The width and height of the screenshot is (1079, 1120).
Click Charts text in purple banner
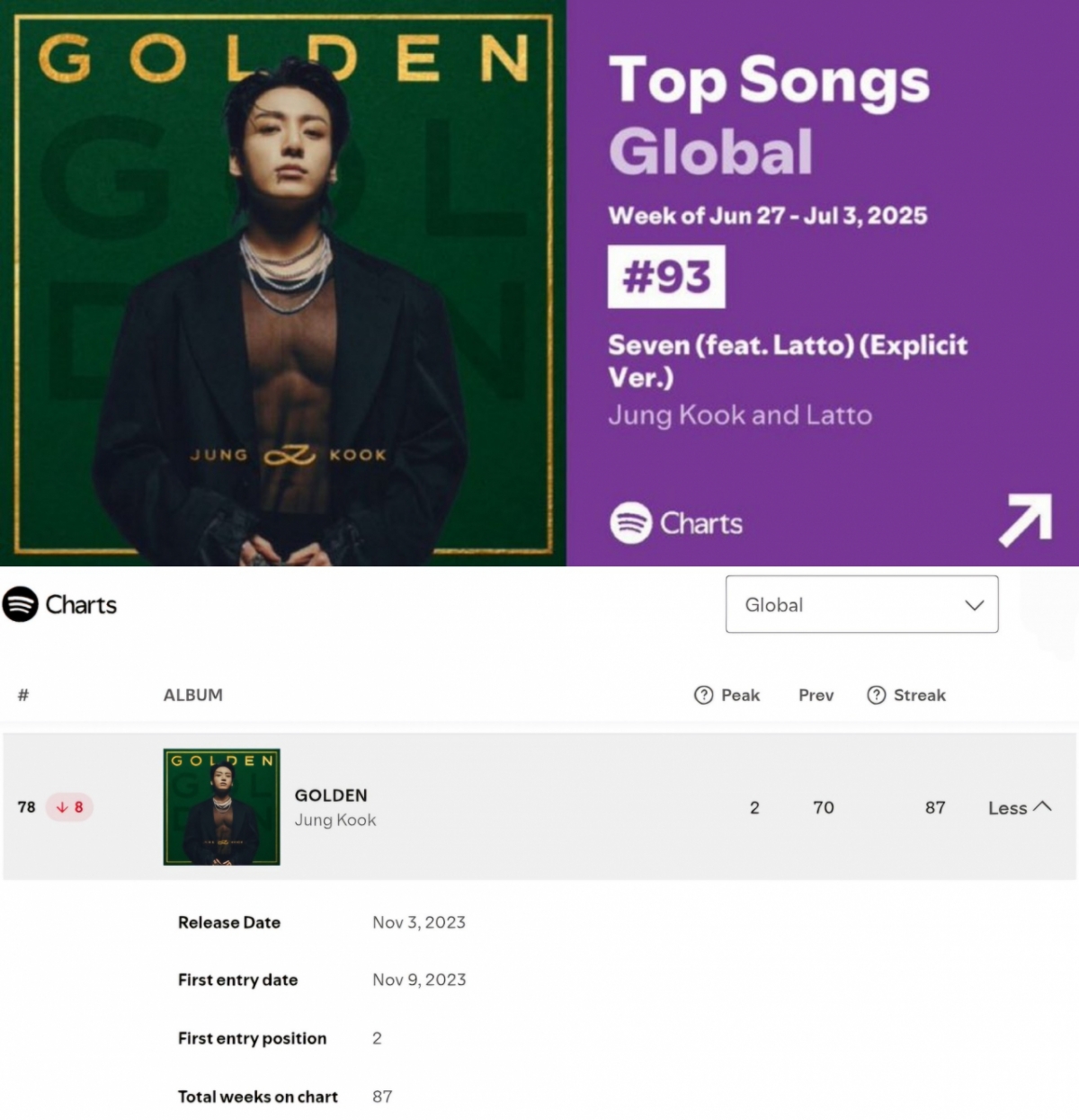tap(701, 523)
